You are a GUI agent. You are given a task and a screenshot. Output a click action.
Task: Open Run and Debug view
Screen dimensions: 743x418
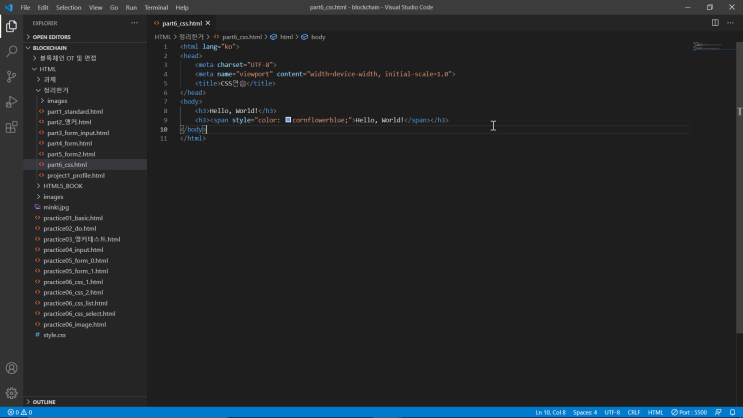click(11, 101)
